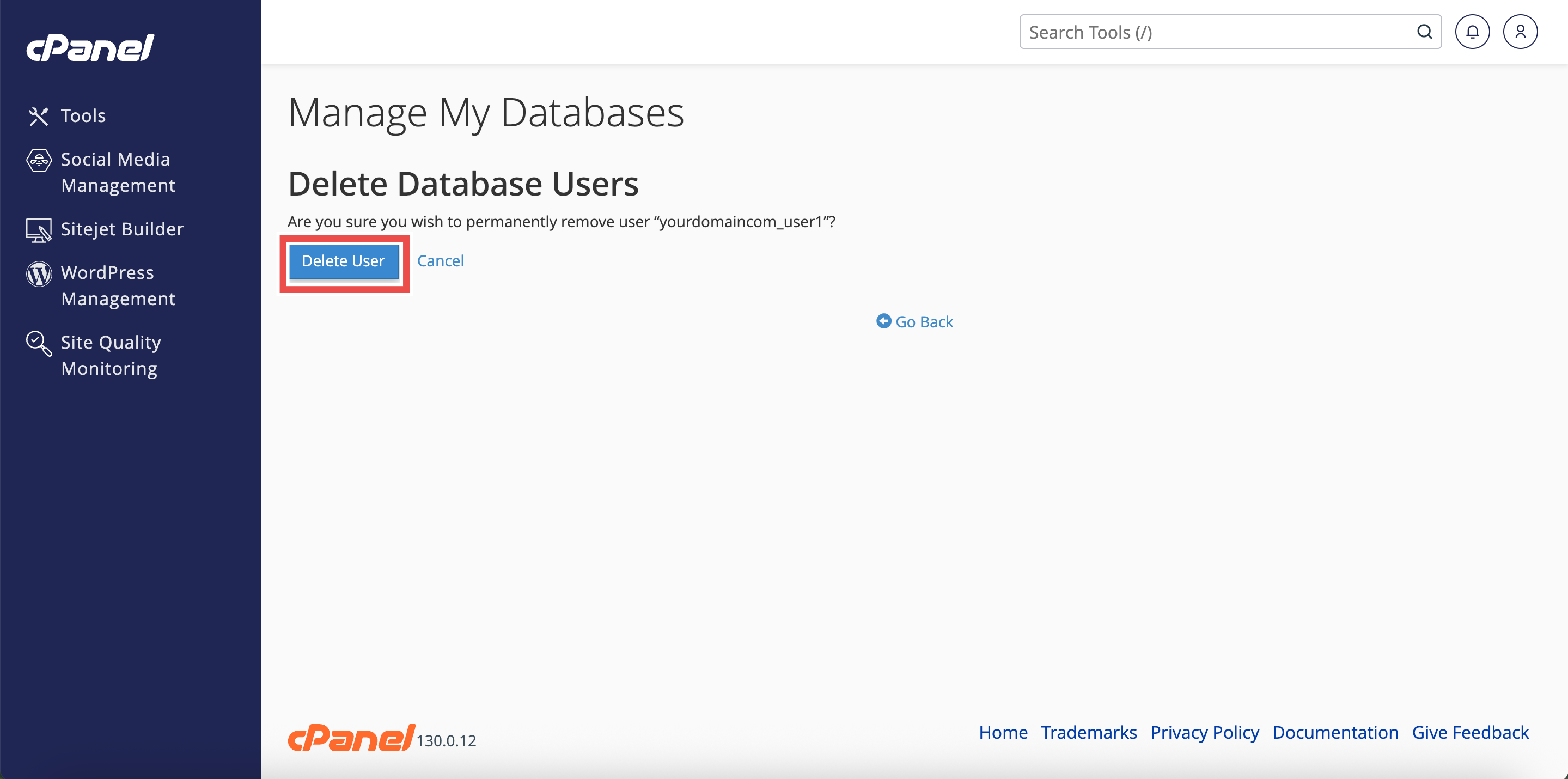Image resolution: width=1568 pixels, height=779 pixels.
Task: Click the Manage My Databases heading
Action: pos(486,113)
